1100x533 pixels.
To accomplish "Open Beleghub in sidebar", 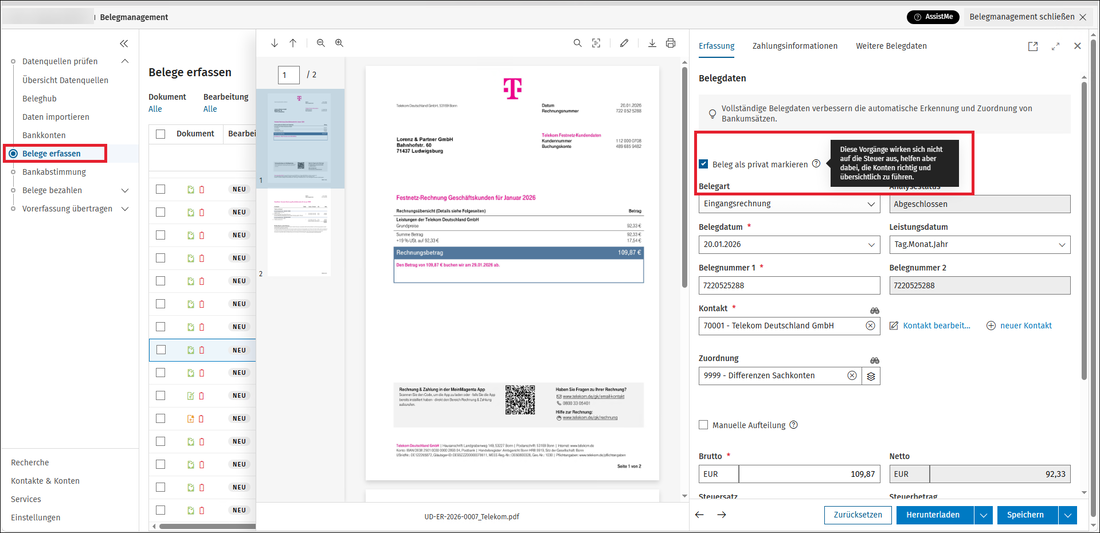I will pyautogui.click(x=39, y=98).
